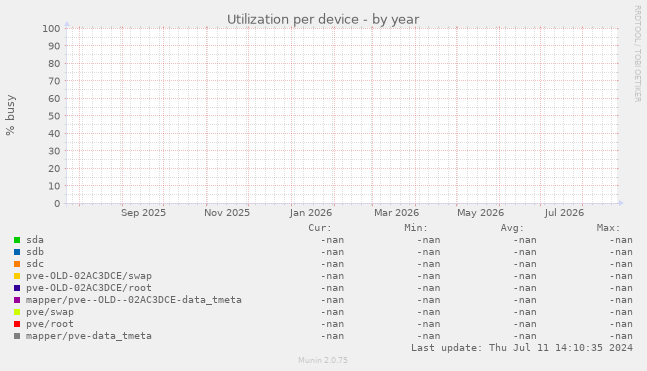Click the Munin 2.0.75 footer text
647x371 pixels.
point(323,360)
